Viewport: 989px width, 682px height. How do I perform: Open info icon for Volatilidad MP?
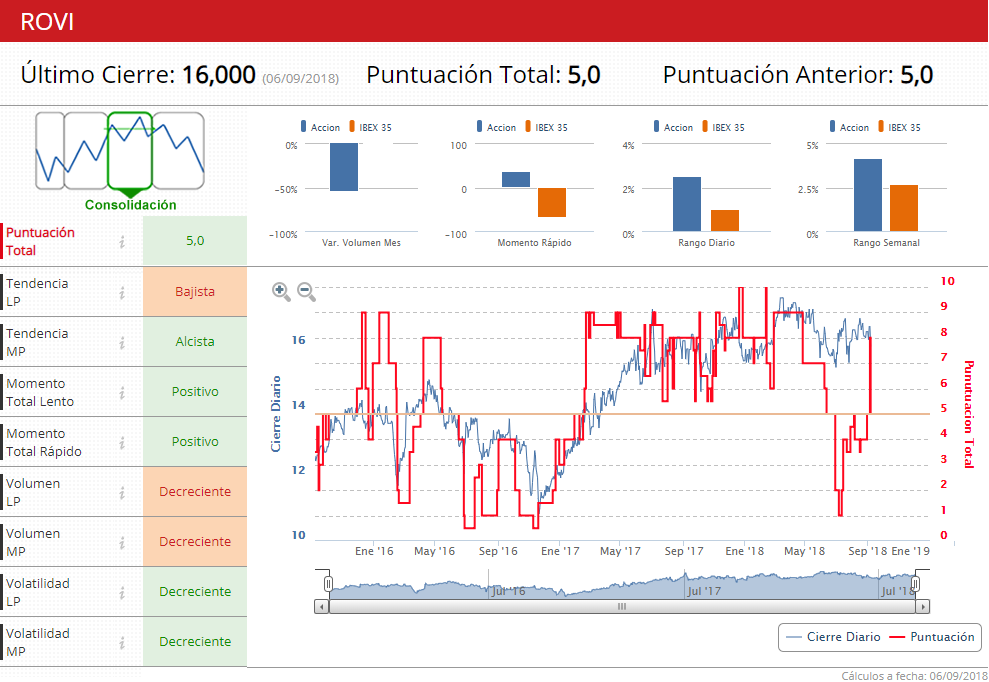[122, 643]
